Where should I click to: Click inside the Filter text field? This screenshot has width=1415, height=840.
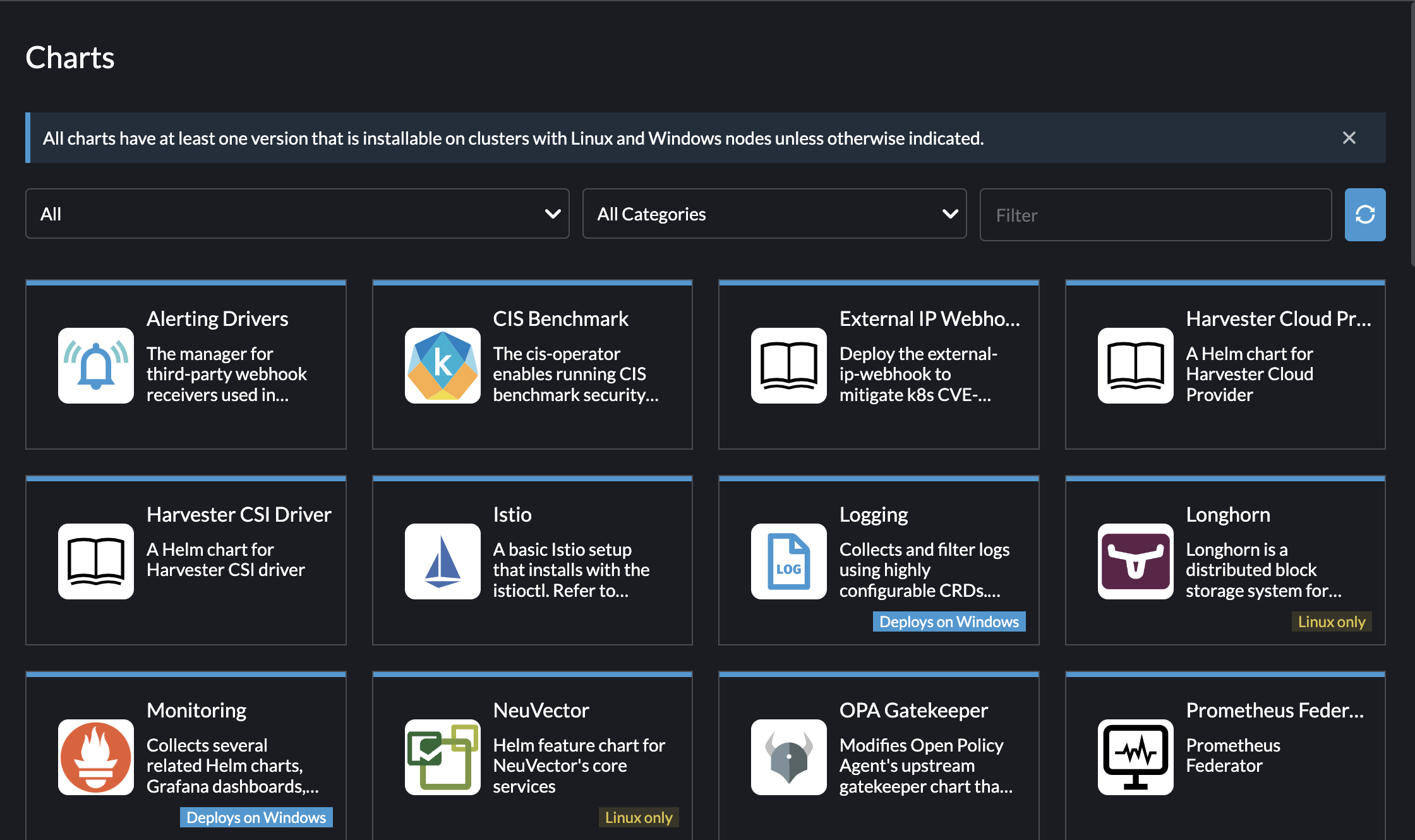1155,215
